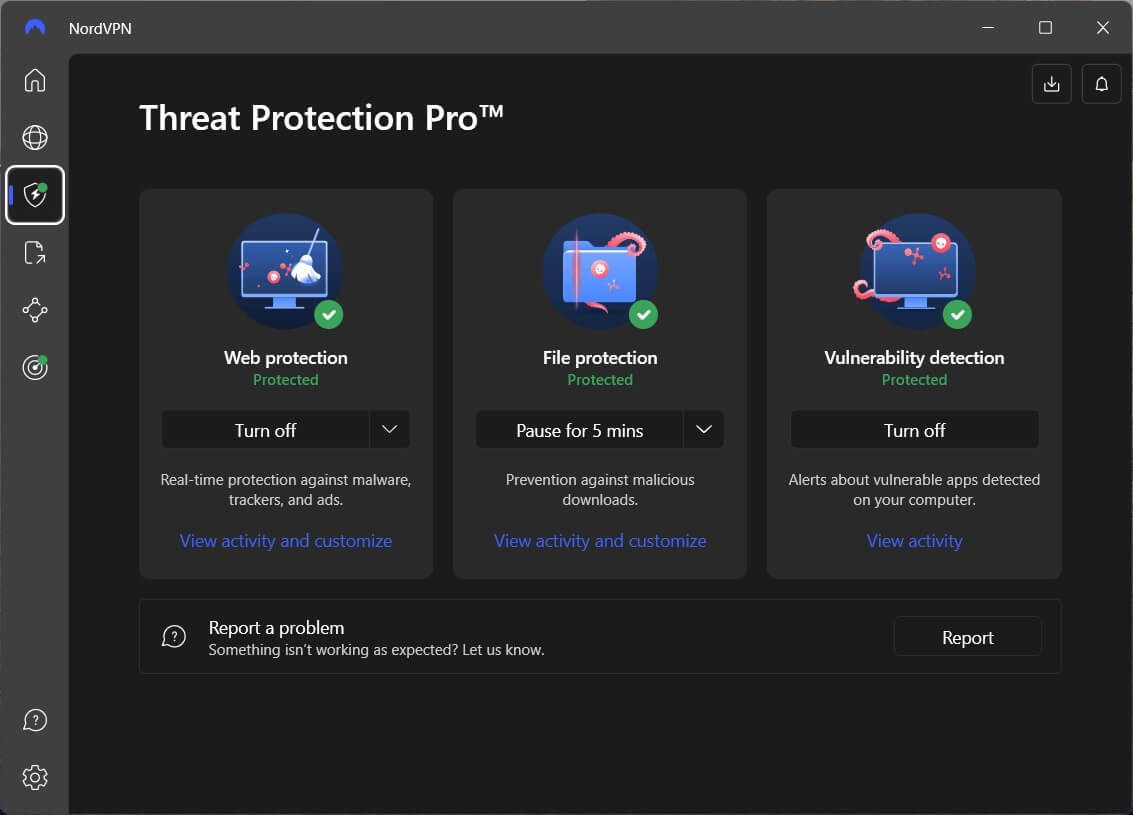Click 'Protected' status under Vulnerability detection

coord(914,380)
